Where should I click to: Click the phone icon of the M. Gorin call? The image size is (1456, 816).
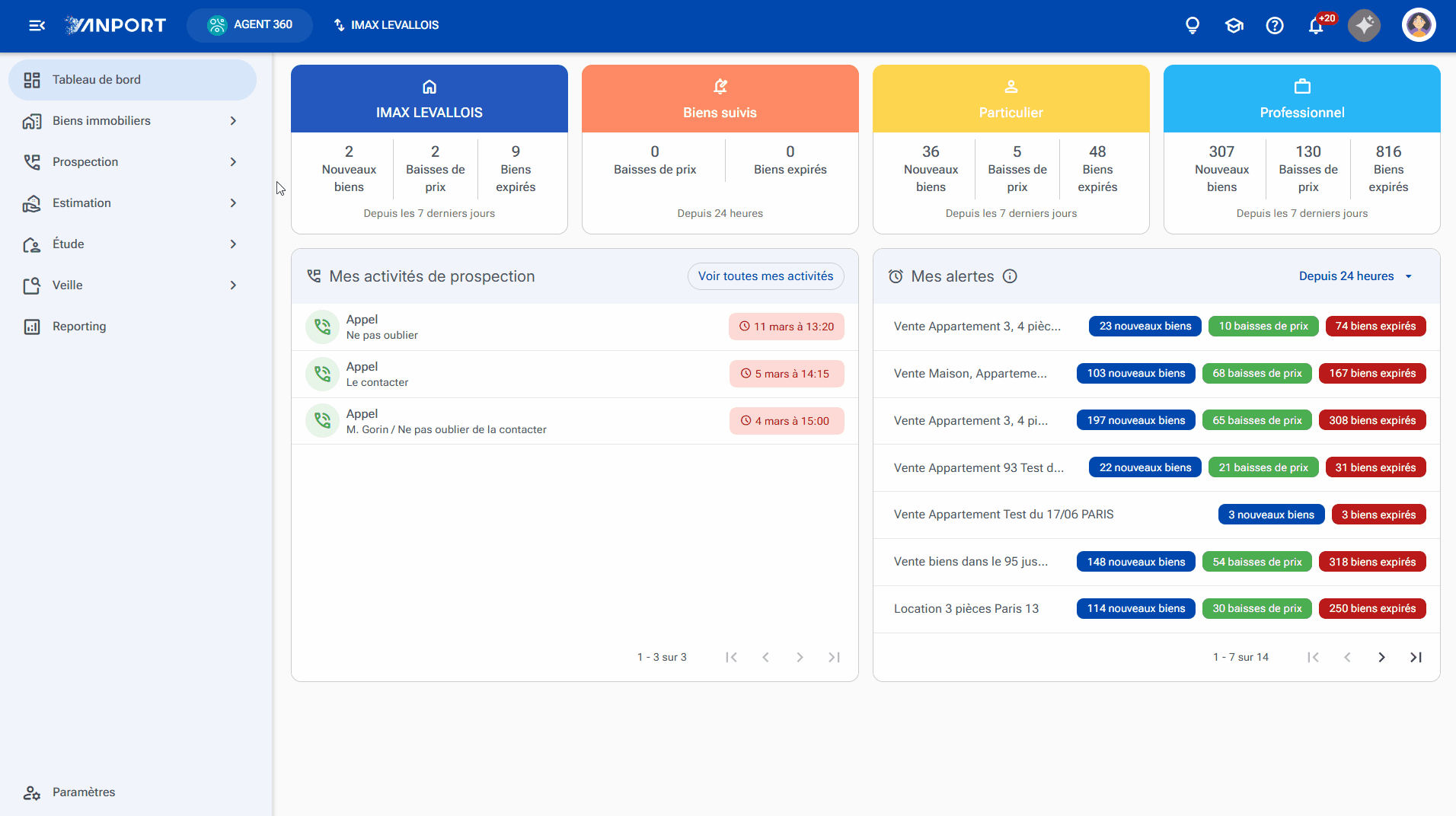[x=322, y=420]
